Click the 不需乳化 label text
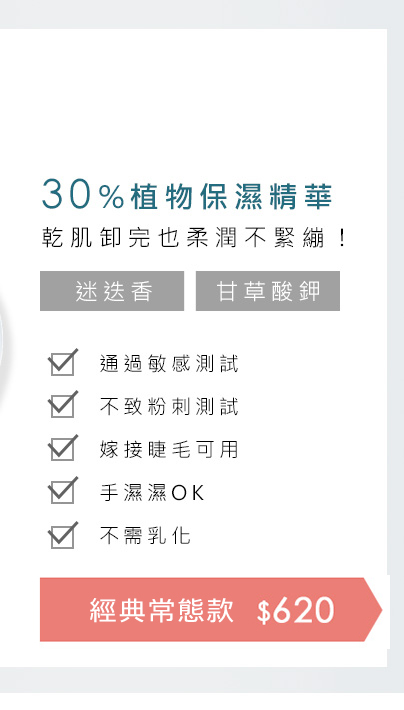The height and width of the screenshot is (710, 404). coord(145,536)
